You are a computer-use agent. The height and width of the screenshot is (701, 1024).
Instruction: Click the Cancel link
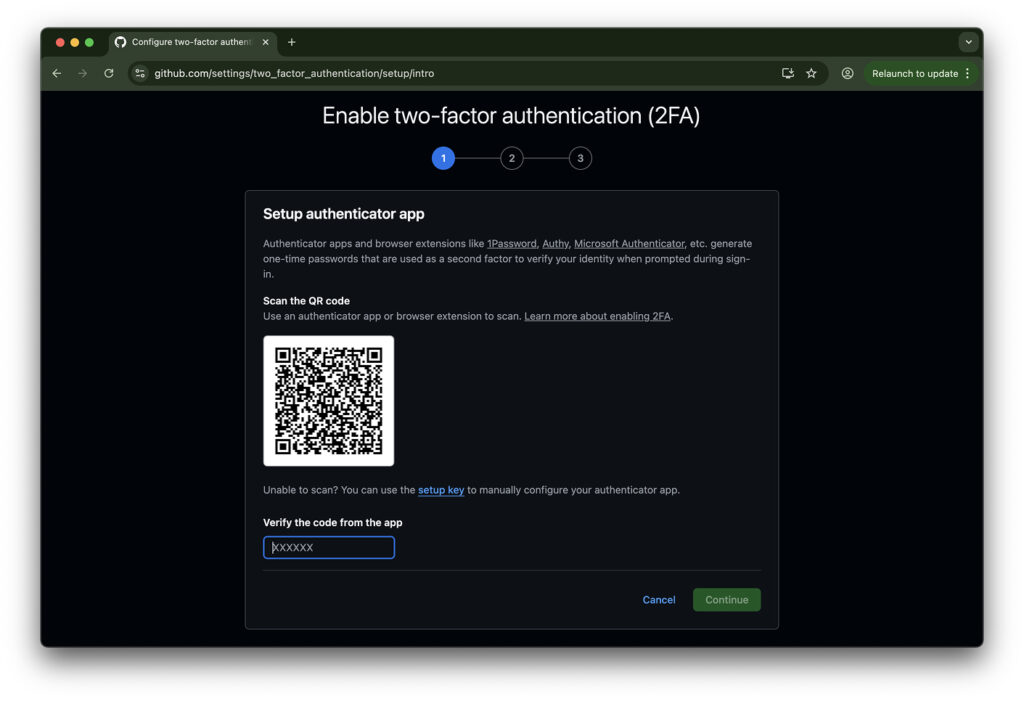[659, 600]
